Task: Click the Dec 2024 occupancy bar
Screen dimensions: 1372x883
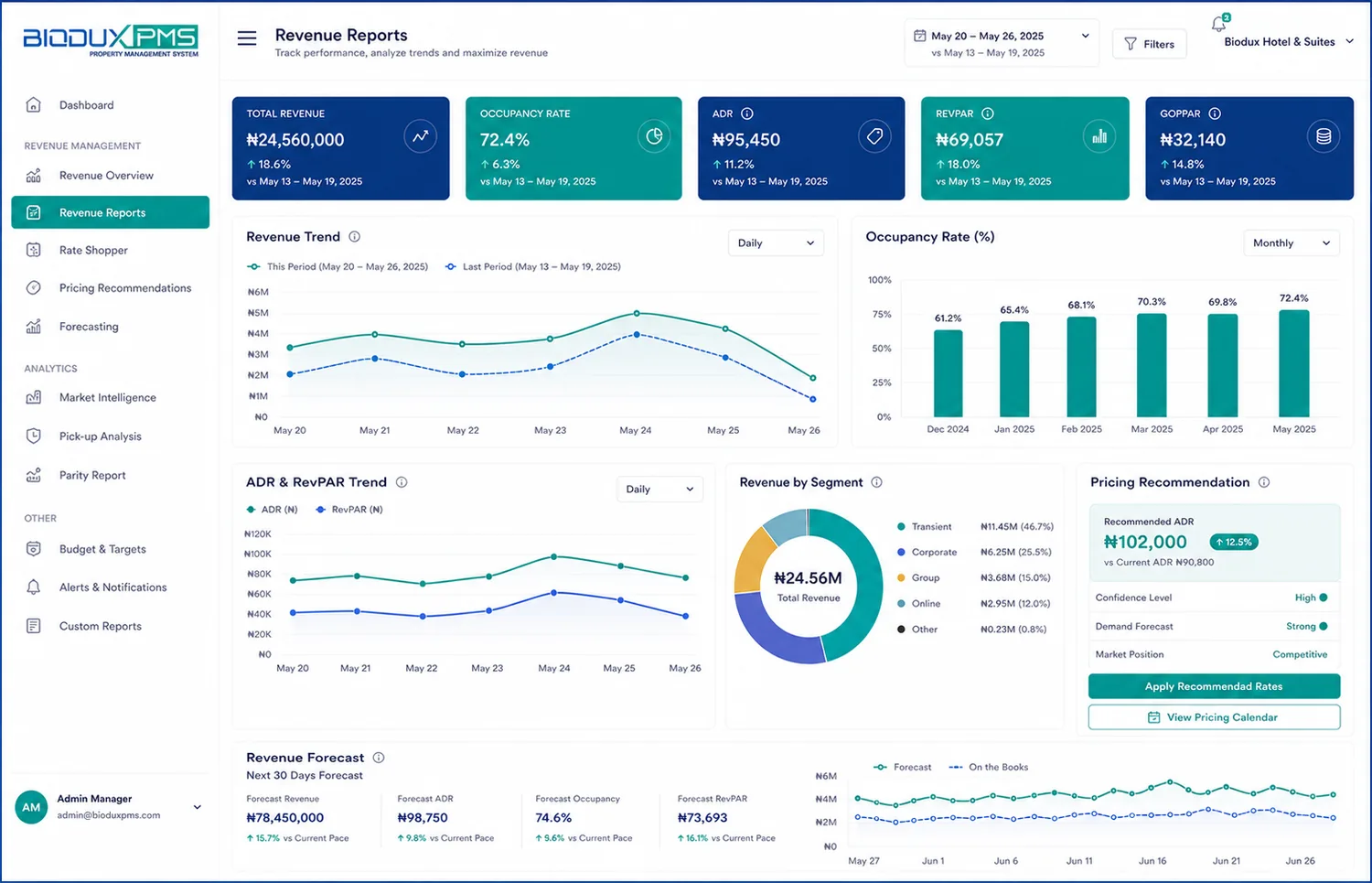Action: click(948, 373)
